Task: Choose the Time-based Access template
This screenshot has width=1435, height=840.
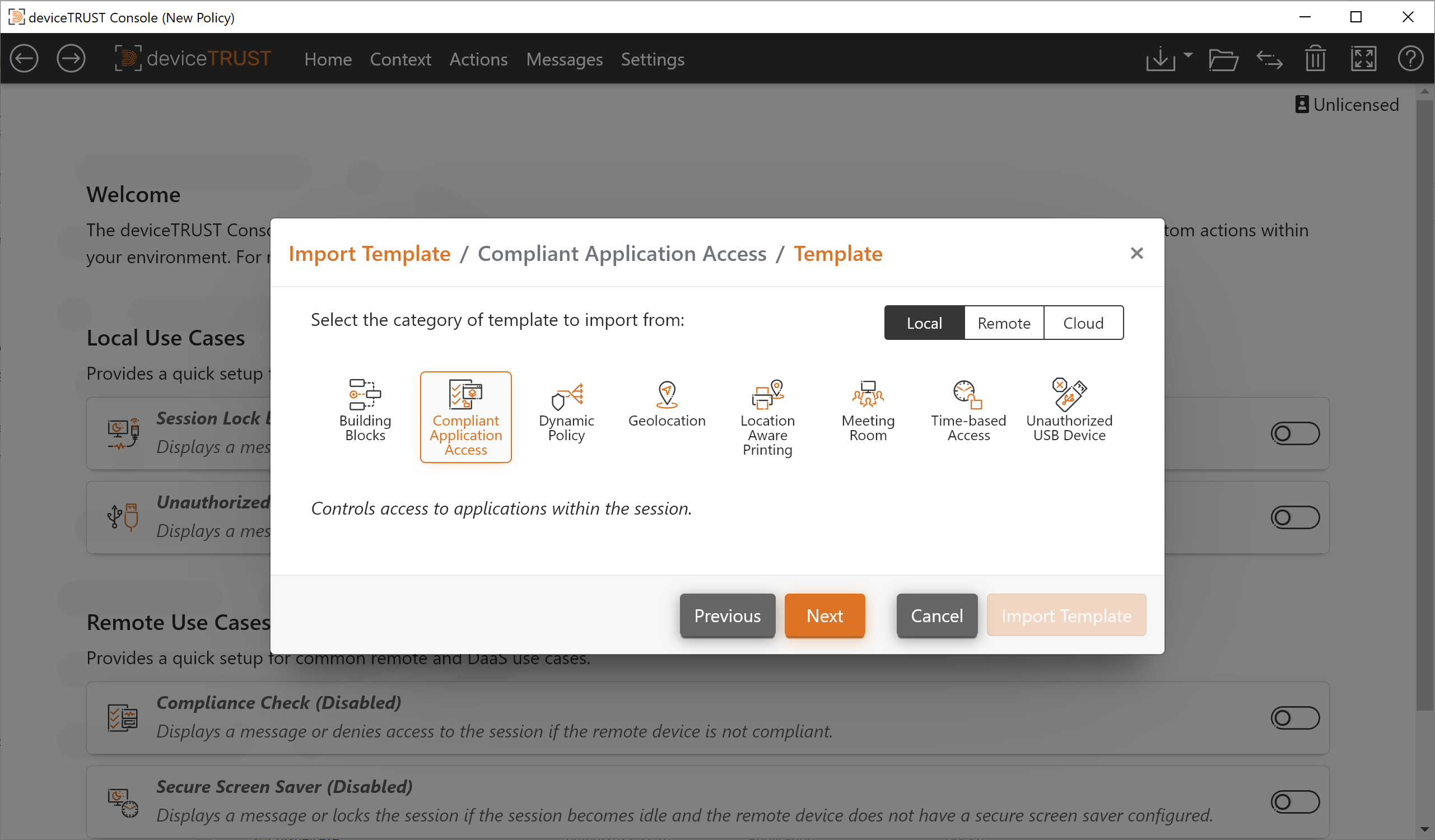Action: pyautogui.click(x=968, y=410)
